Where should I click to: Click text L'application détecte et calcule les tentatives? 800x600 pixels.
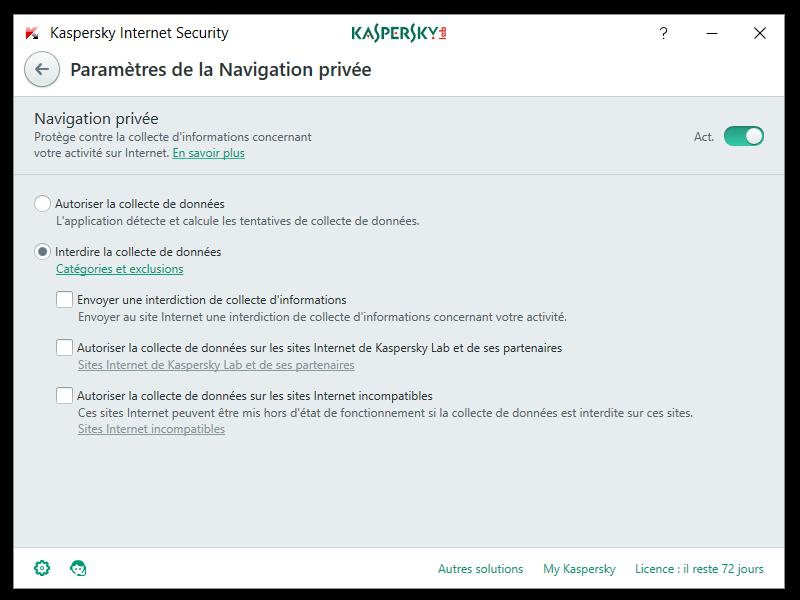coord(237,221)
